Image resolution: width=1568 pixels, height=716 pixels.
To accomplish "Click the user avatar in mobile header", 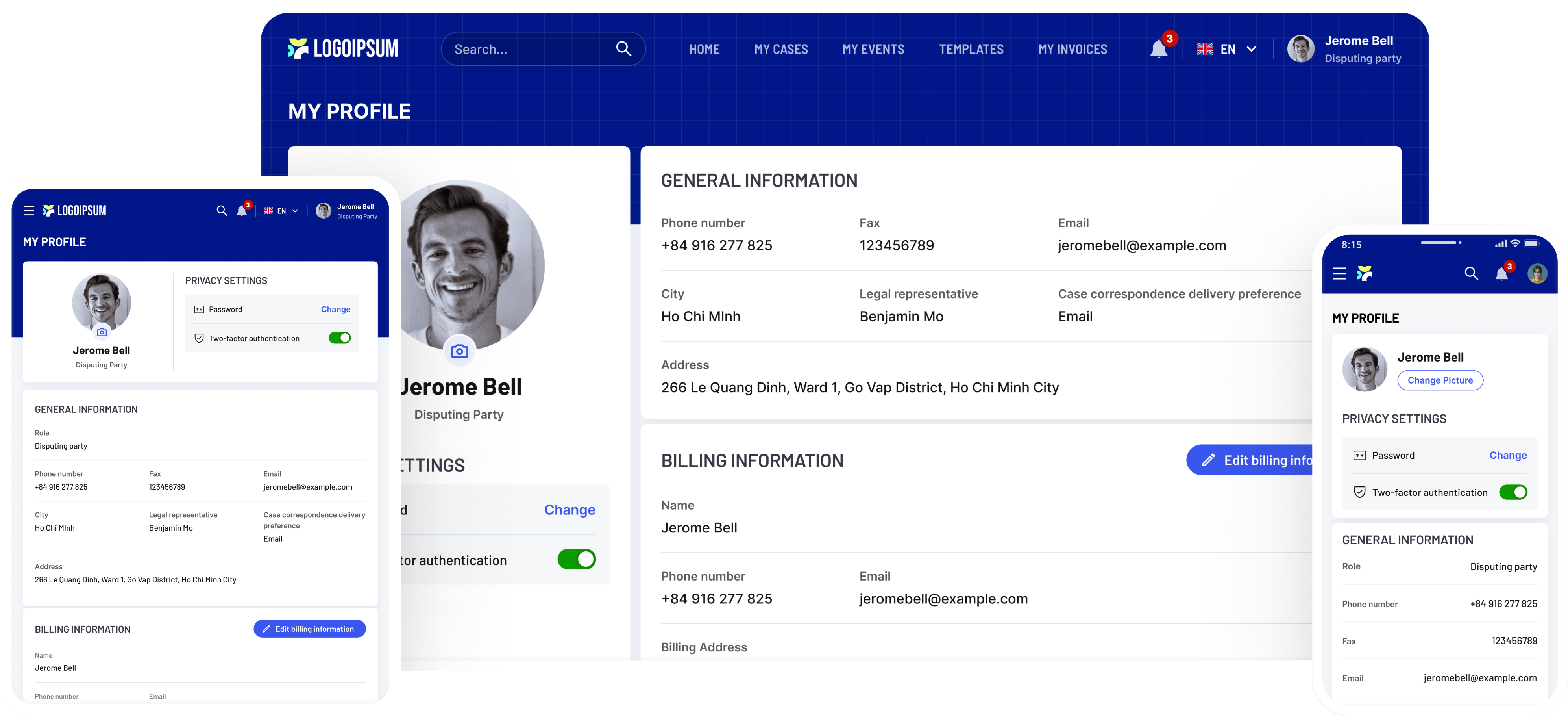I will [1538, 274].
